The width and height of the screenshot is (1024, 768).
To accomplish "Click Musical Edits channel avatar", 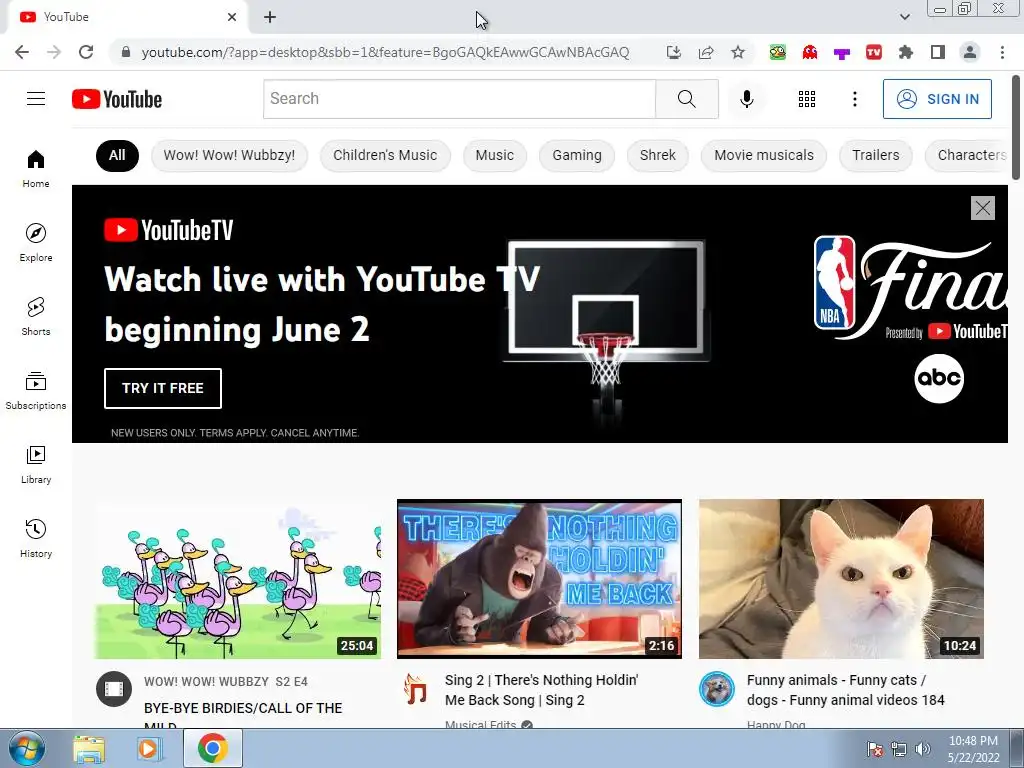I will pos(415,689).
